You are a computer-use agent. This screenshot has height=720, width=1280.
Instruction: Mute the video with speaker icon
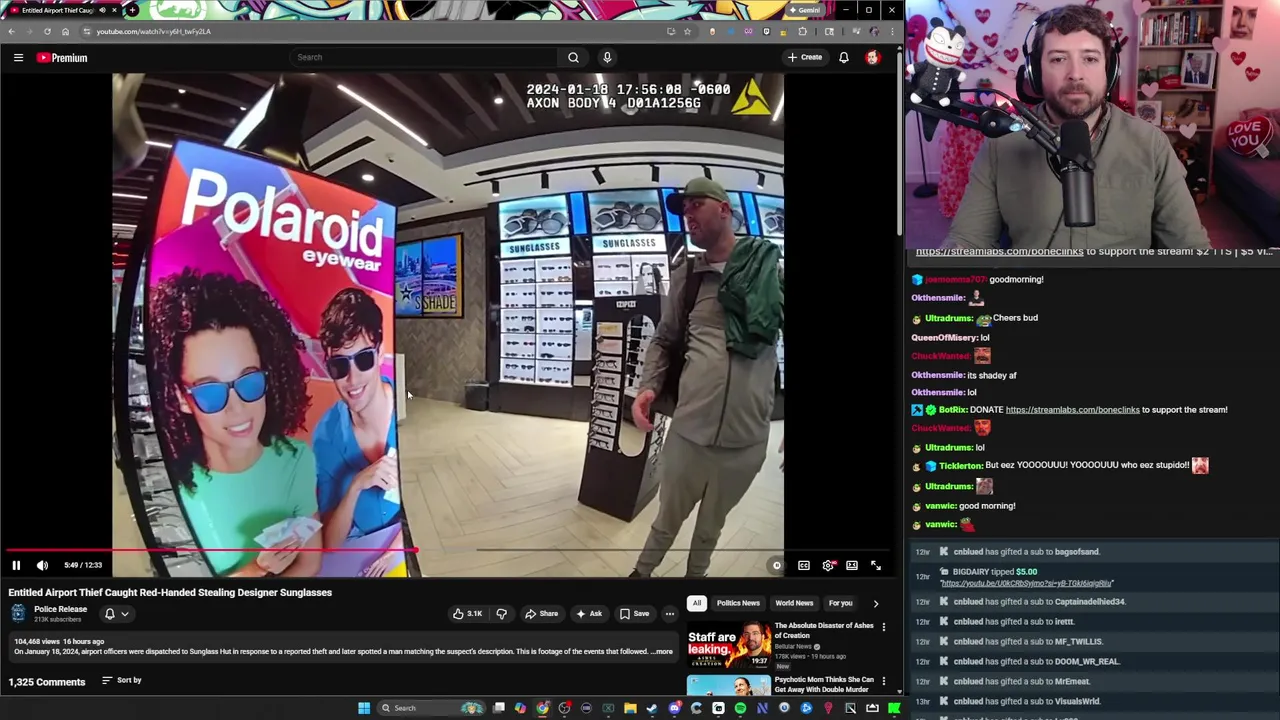pyautogui.click(x=42, y=565)
